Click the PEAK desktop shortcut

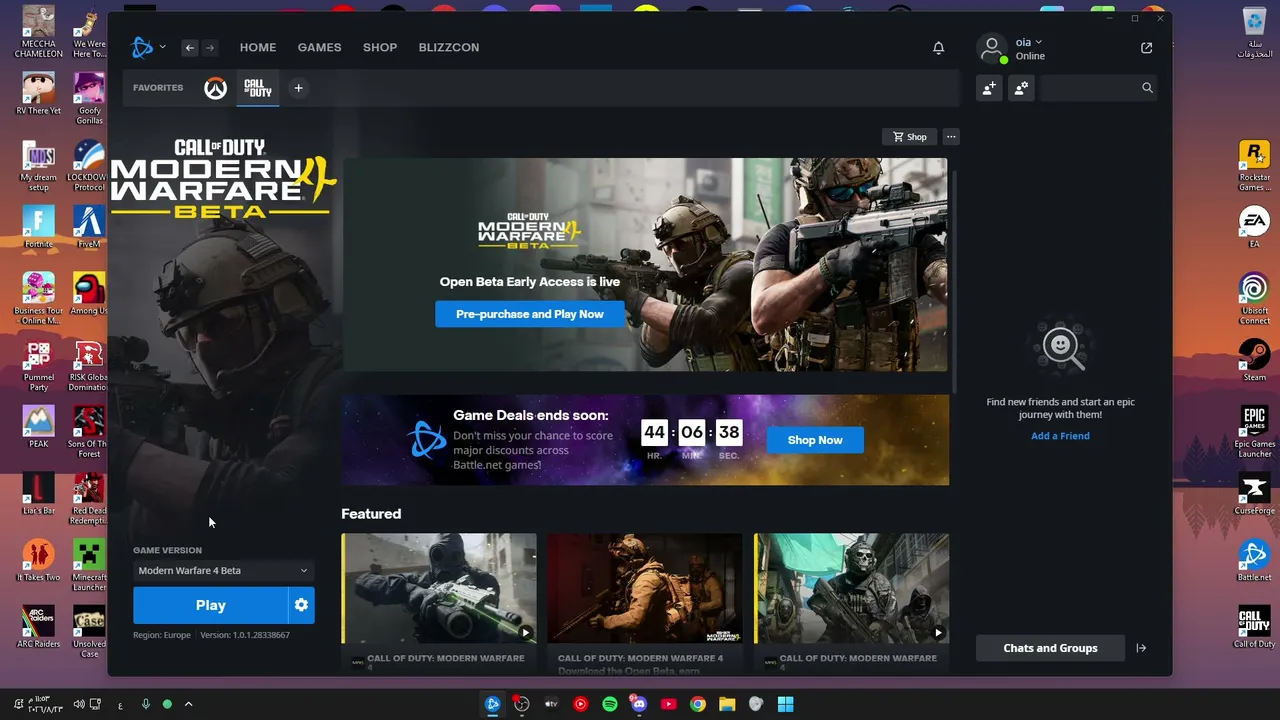39,427
